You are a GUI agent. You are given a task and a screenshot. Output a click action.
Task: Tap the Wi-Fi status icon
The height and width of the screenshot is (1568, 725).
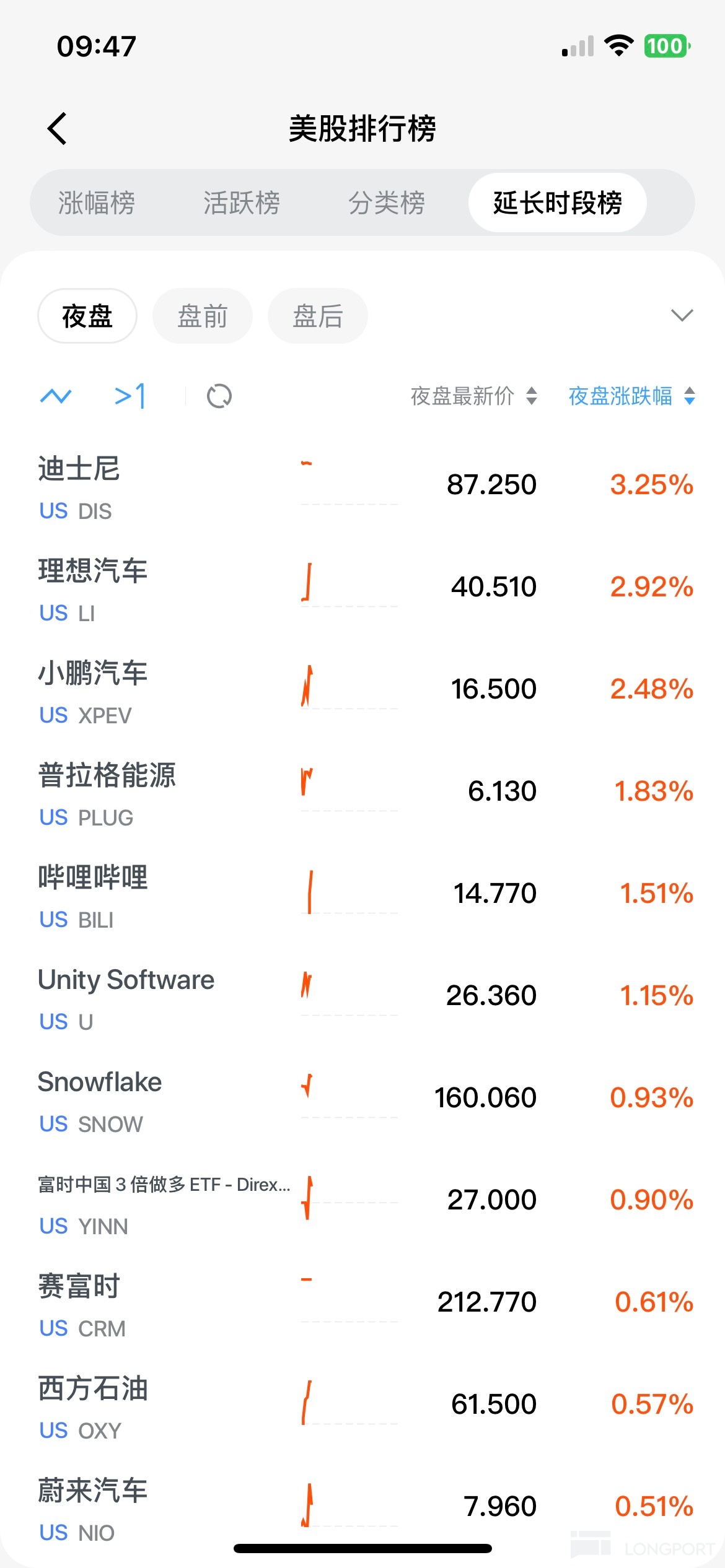tap(618, 46)
